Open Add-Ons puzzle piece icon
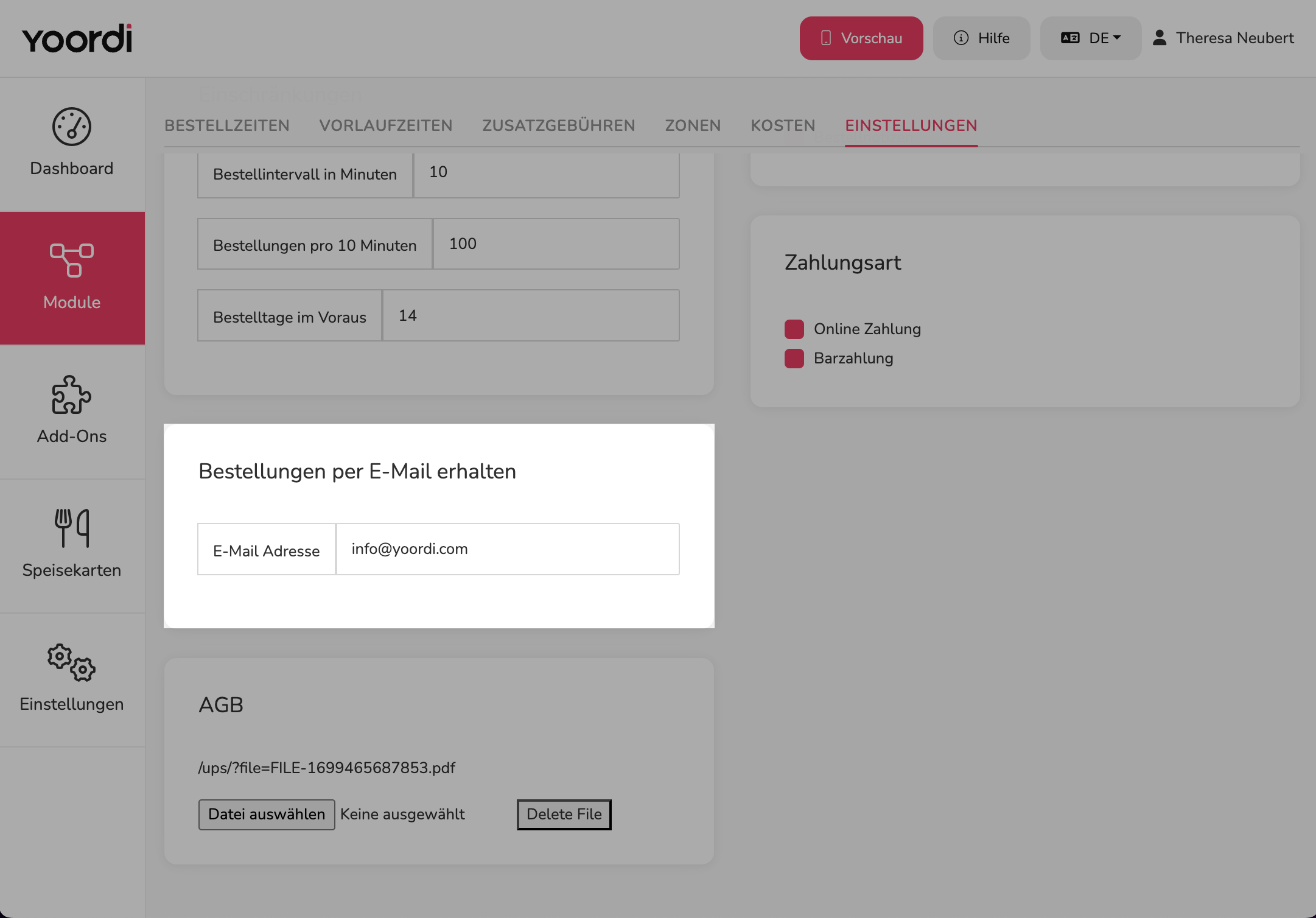The height and width of the screenshot is (918, 1316). pyautogui.click(x=72, y=394)
